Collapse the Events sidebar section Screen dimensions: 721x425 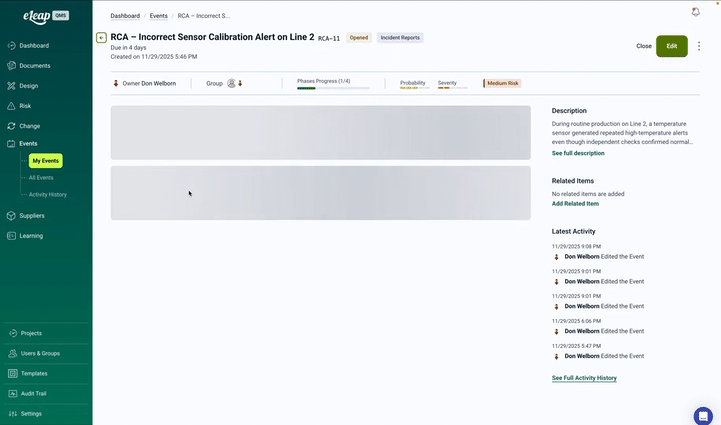[28, 144]
